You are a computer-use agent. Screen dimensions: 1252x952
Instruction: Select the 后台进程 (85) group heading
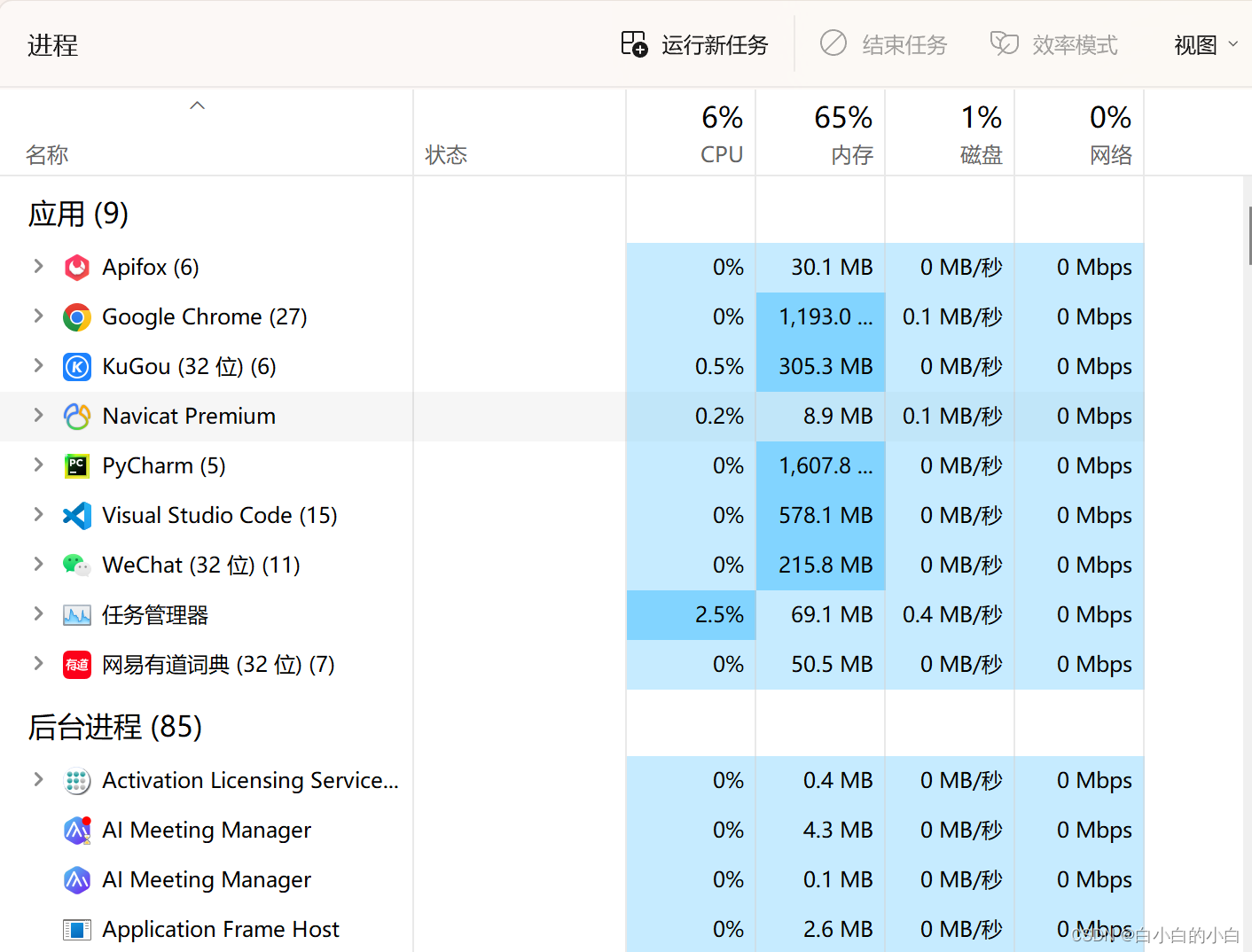tap(115, 727)
